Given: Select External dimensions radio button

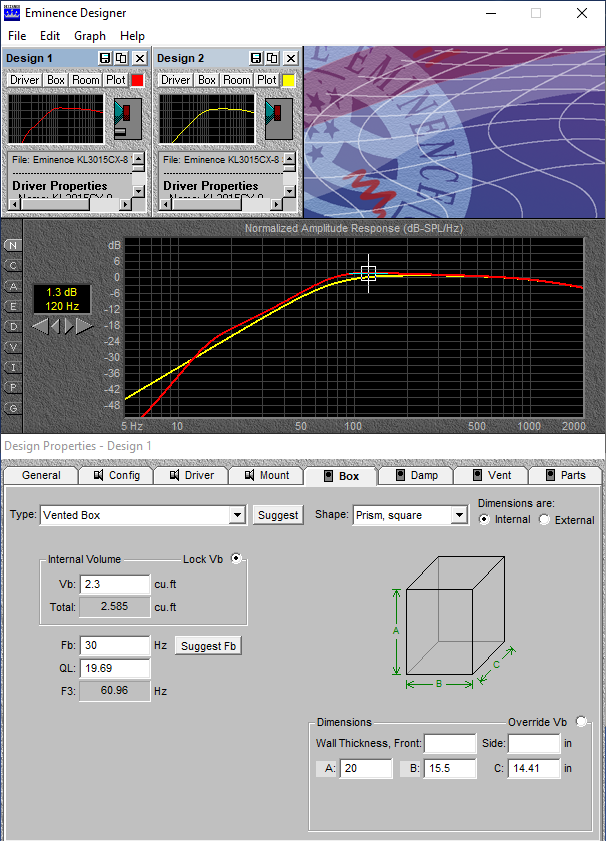Looking at the screenshot, I should click(x=544, y=519).
